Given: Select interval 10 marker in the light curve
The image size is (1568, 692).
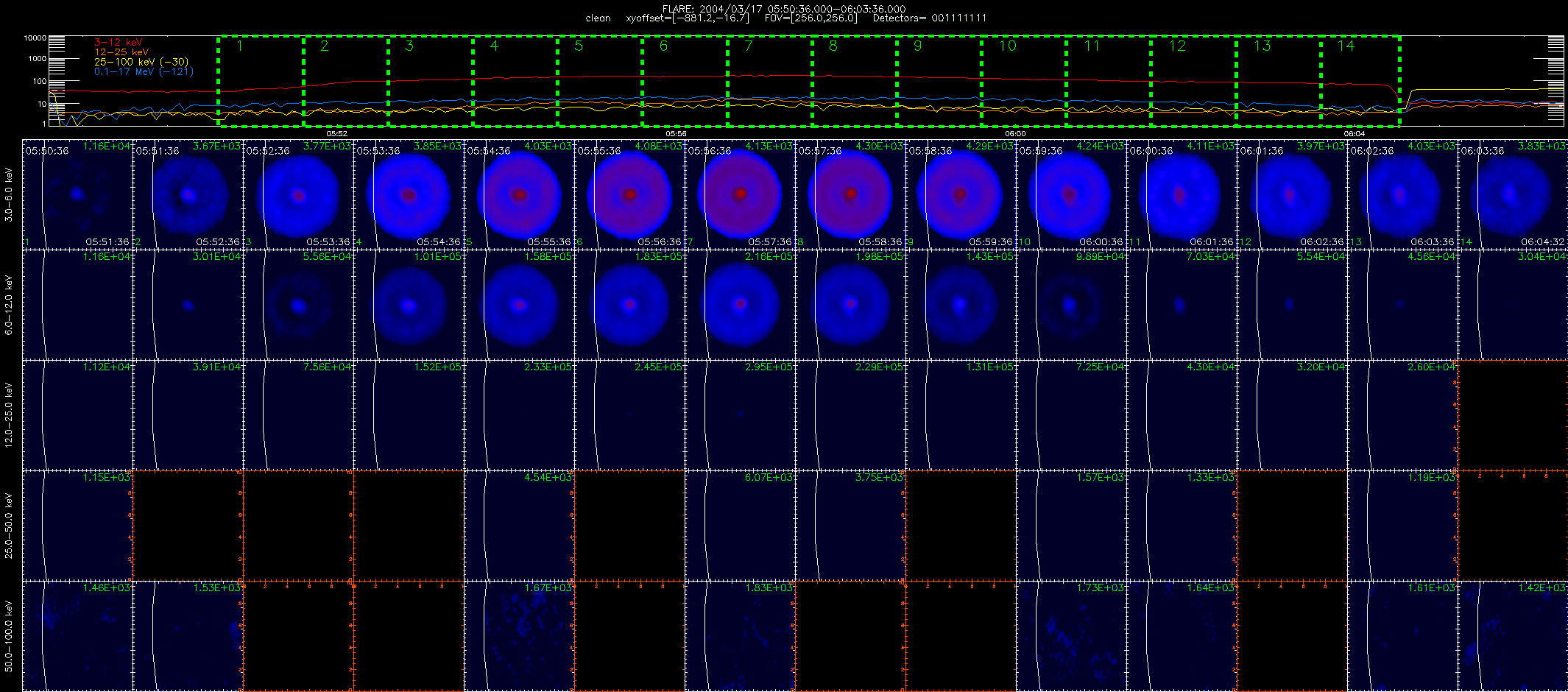Looking at the screenshot, I should (1007, 46).
